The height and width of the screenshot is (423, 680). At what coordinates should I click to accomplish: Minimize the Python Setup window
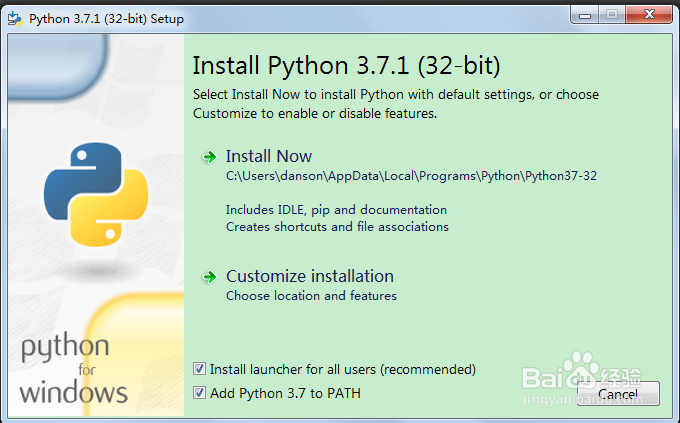(x=587, y=15)
